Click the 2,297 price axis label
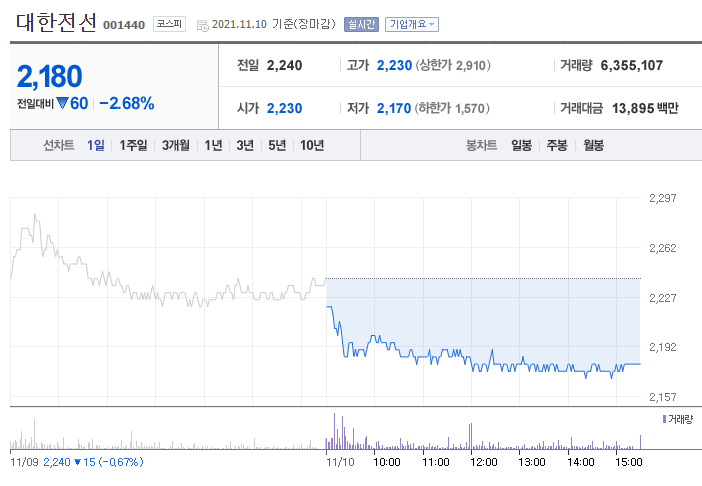 point(663,198)
